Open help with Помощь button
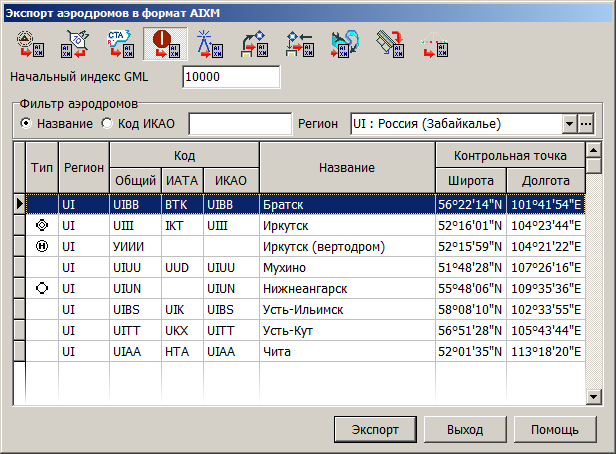This screenshot has height=454, width=616. click(x=554, y=429)
